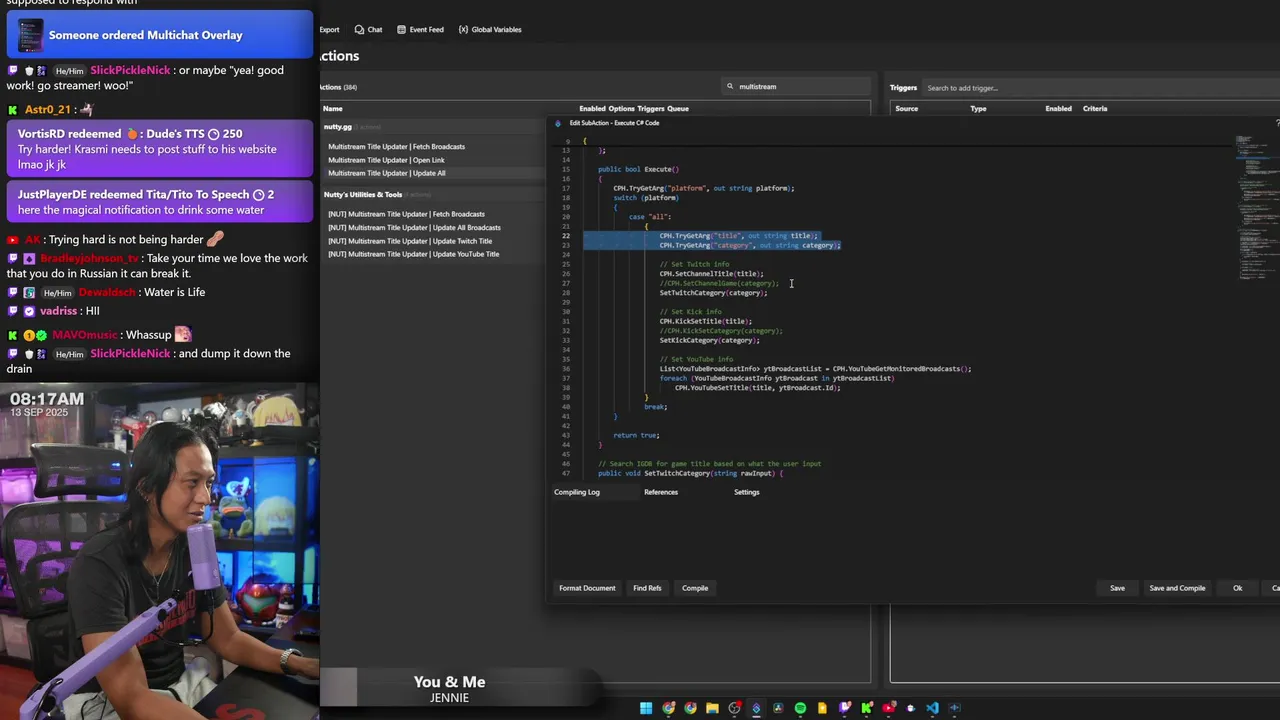Open the Twitch taskbar icon

coord(844,708)
